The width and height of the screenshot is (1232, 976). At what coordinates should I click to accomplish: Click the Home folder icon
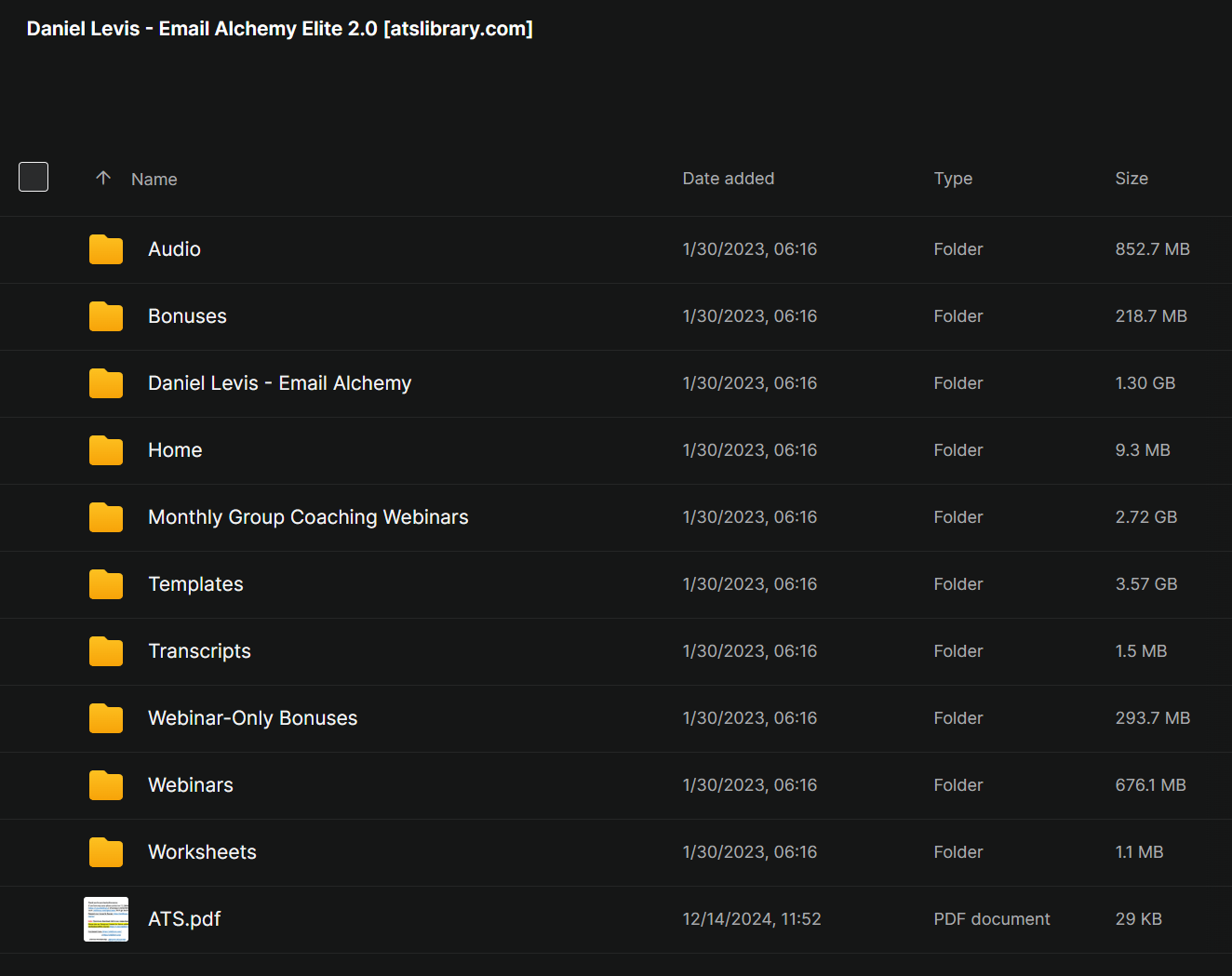coord(106,450)
